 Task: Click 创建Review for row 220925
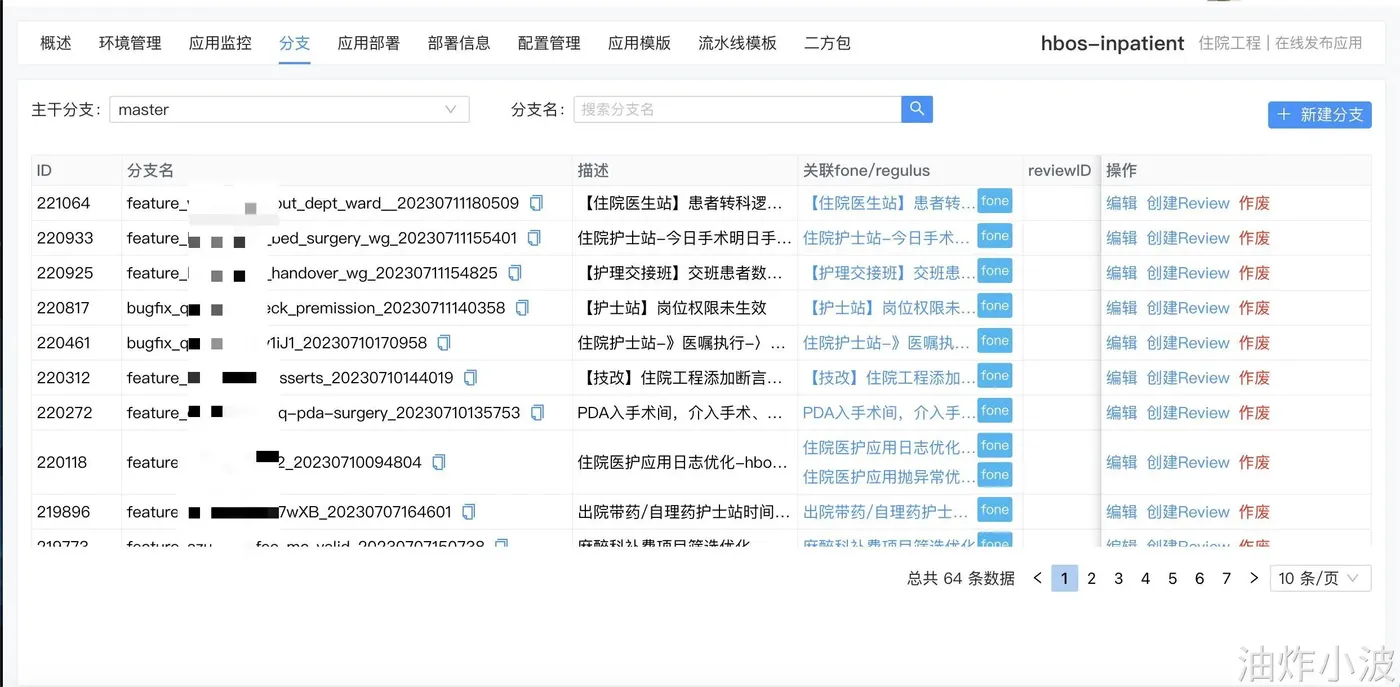click(1188, 273)
